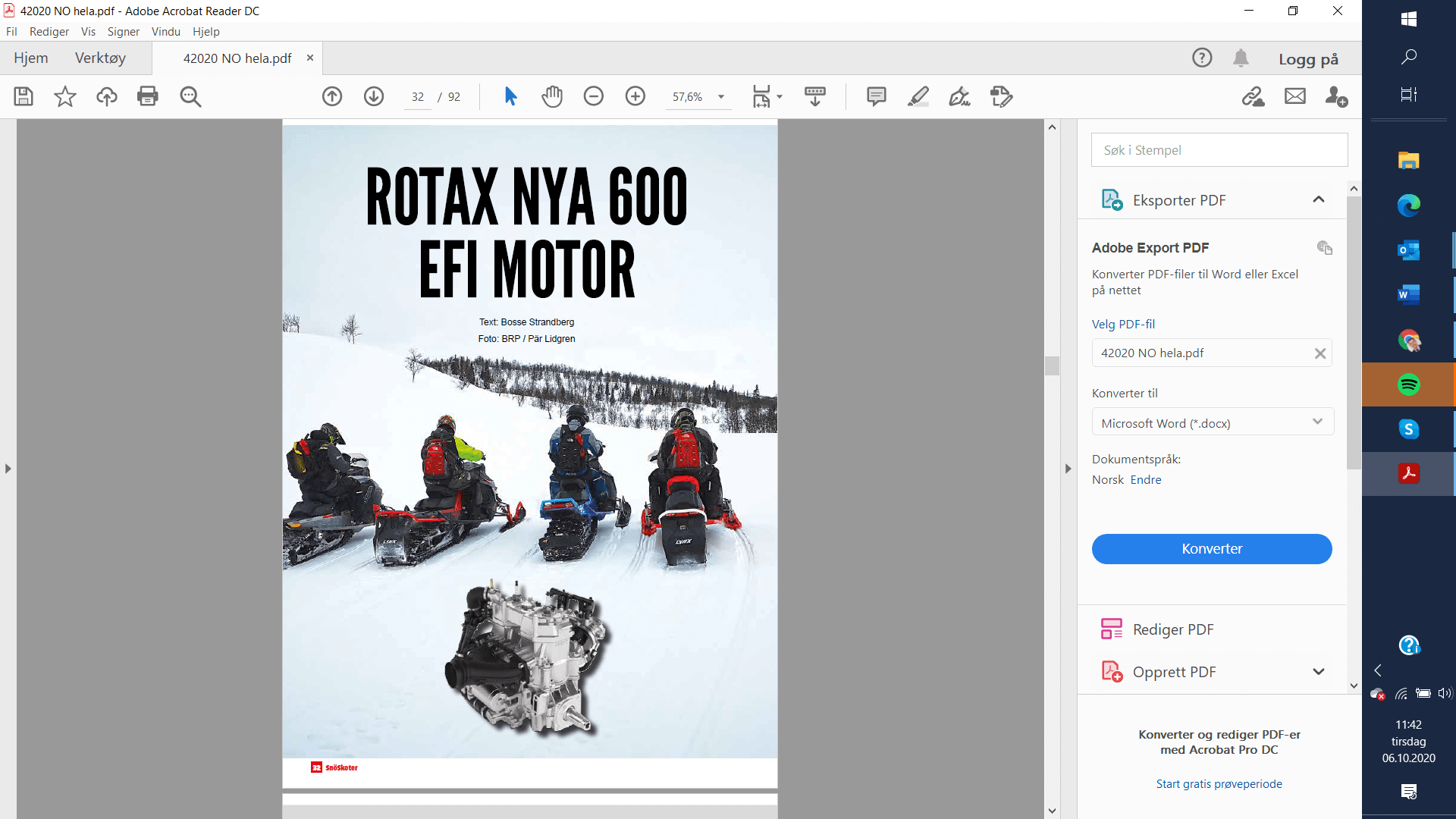This screenshot has height=819, width=1456.
Task: Zoom in with the plus button
Action: [x=635, y=96]
